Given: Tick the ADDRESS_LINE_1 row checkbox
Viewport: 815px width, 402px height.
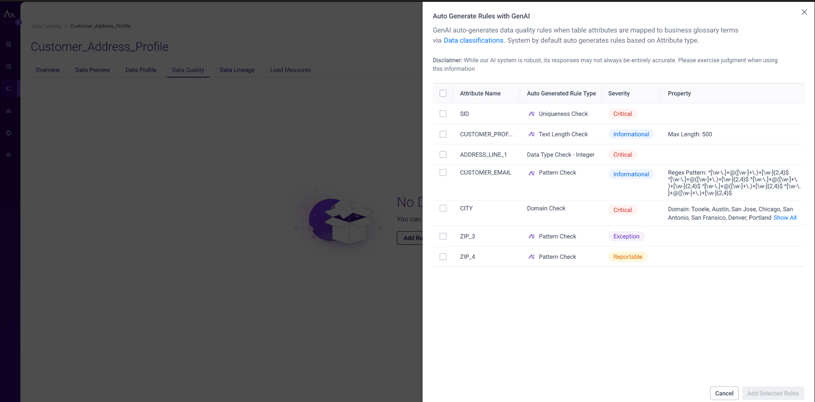Looking at the screenshot, I should tap(443, 155).
